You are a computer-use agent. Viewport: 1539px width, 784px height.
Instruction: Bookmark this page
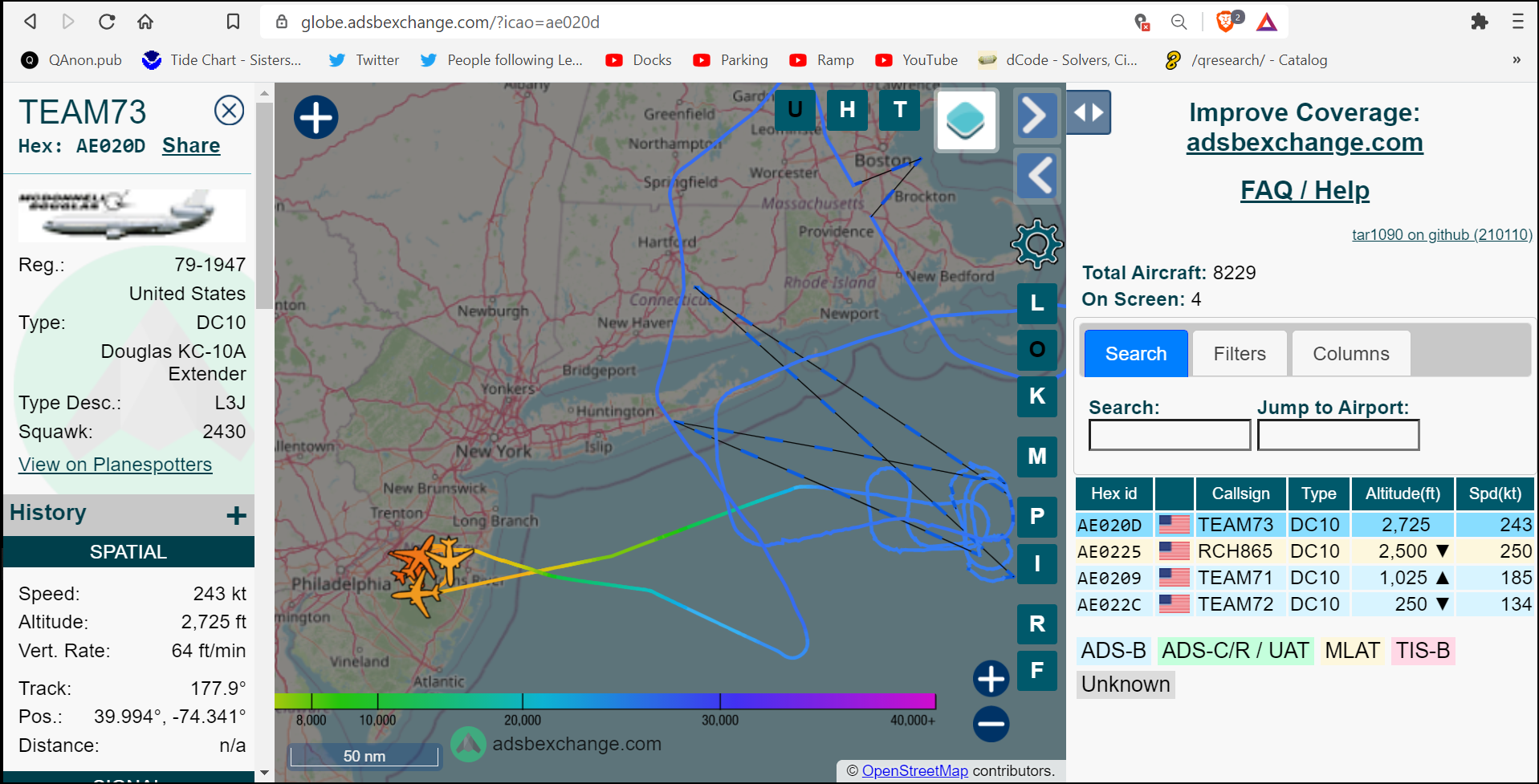[x=233, y=22]
